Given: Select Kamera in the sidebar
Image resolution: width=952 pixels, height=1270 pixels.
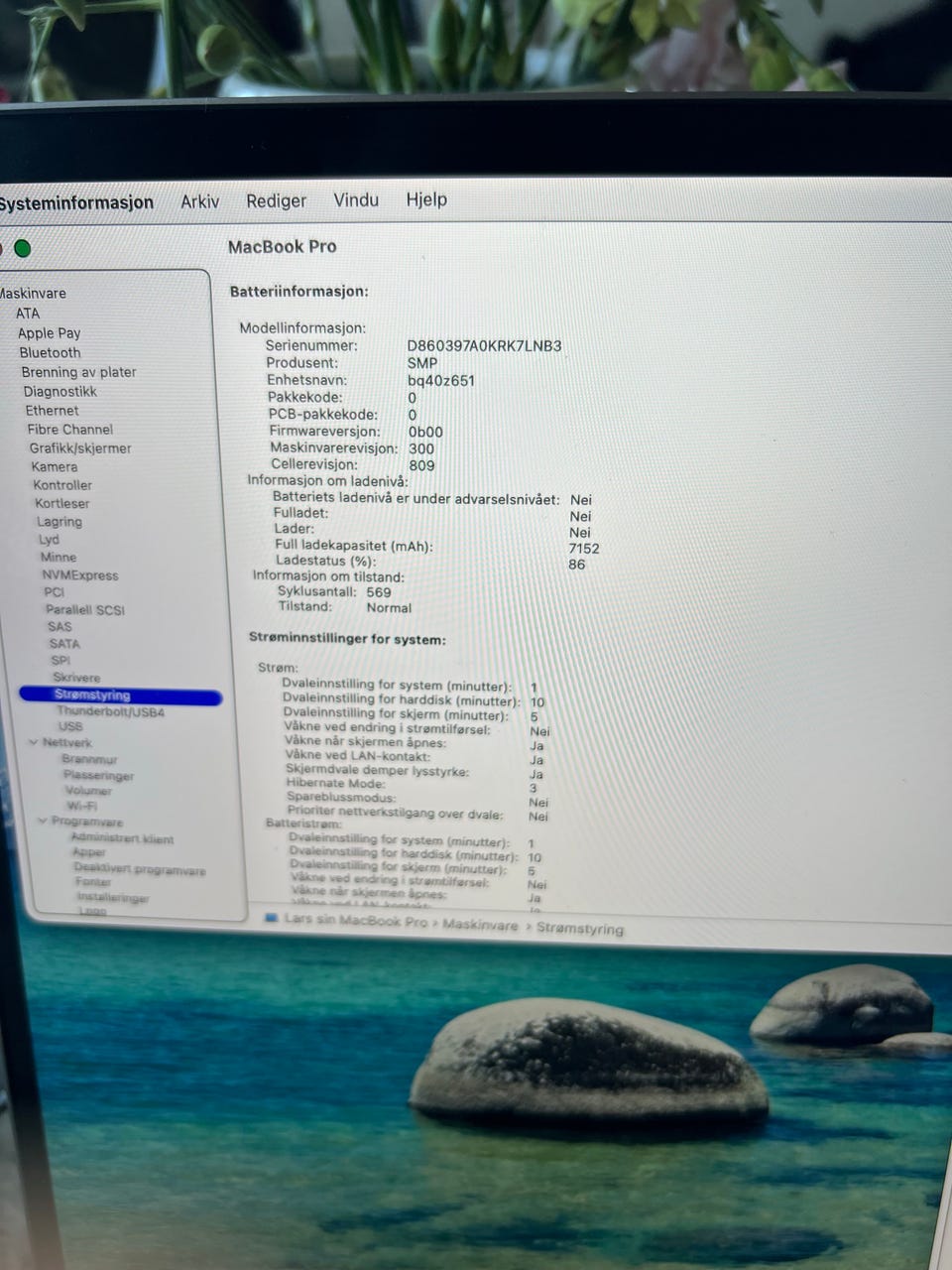Looking at the screenshot, I should pos(55,466).
